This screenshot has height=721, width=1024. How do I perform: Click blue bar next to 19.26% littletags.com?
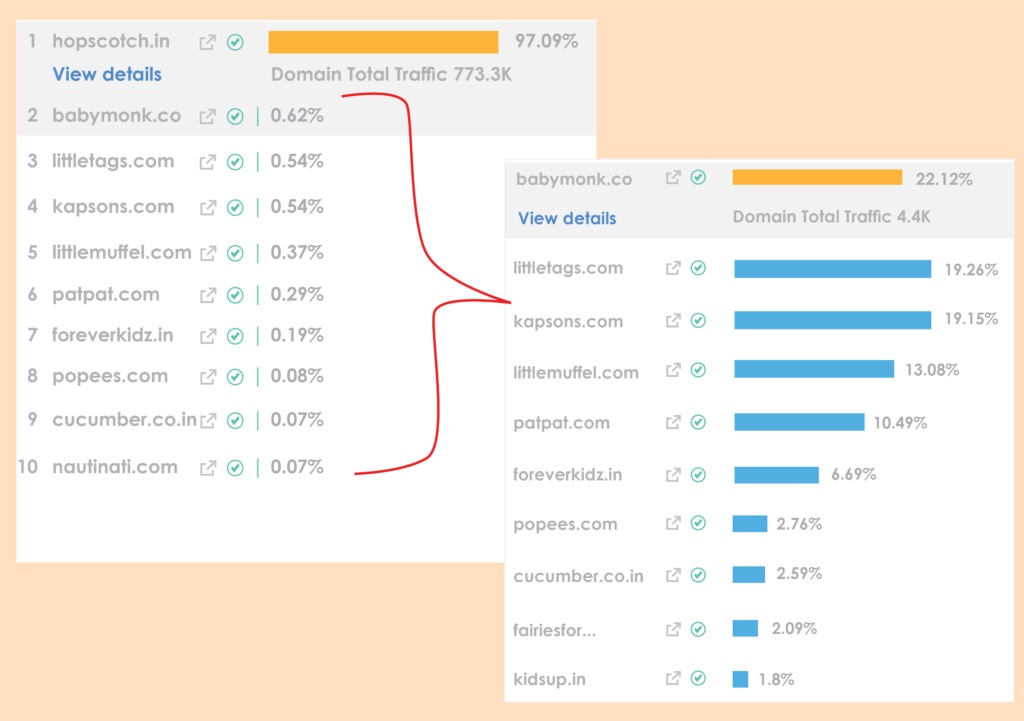pyautogui.click(x=833, y=269)
